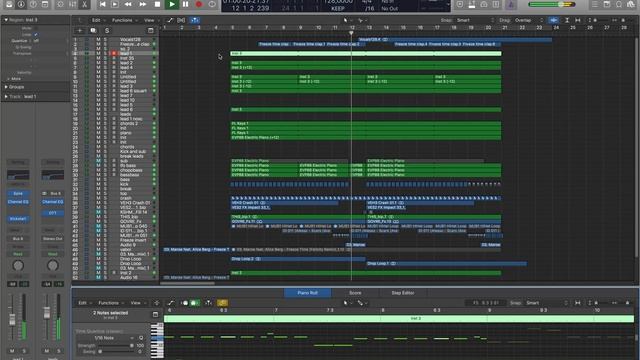Click the Rewind transport button
This screenshot has width=640, height=360.
point(128,4)
